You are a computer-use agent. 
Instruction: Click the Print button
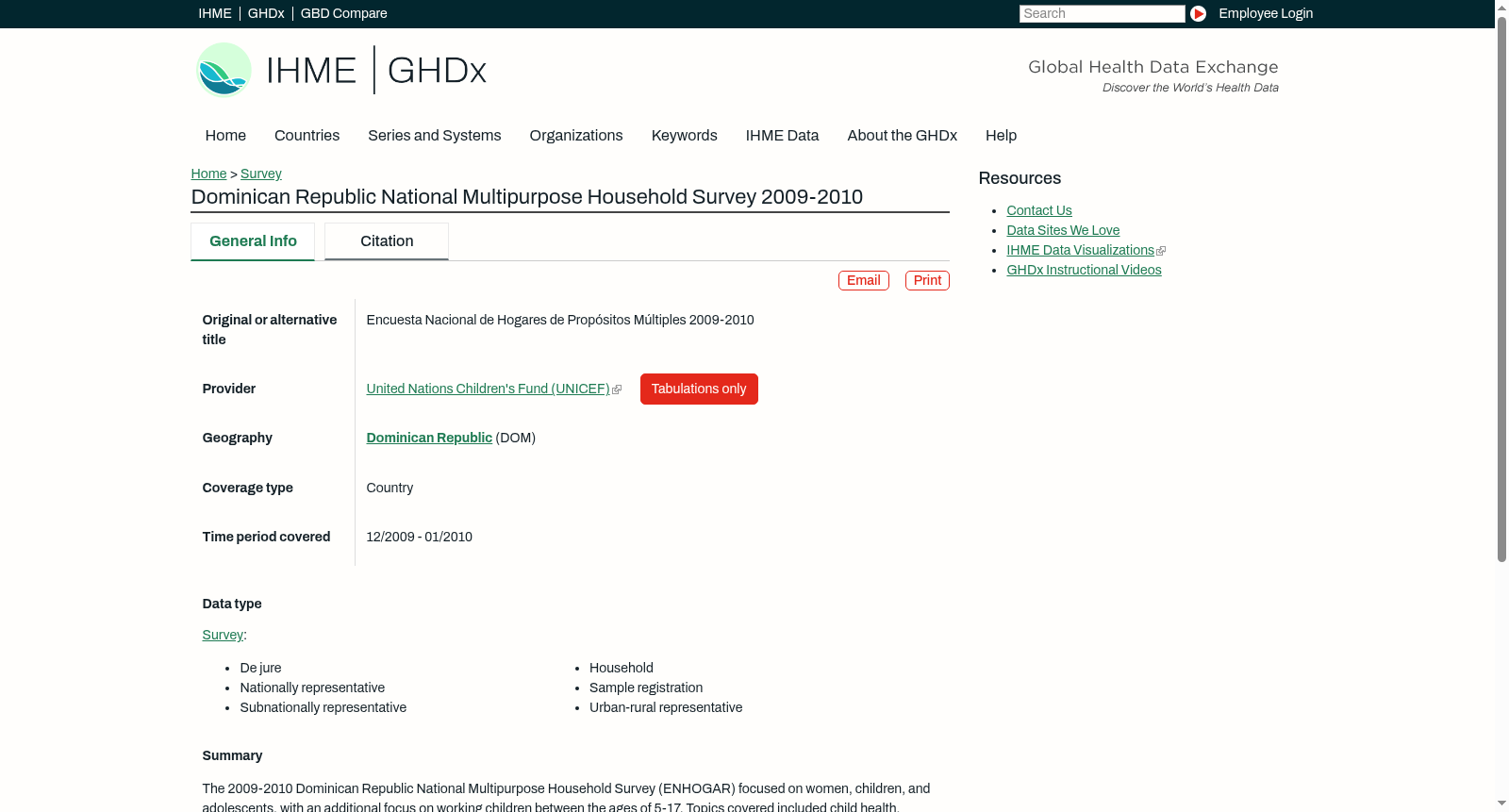(x=927, y=280)
